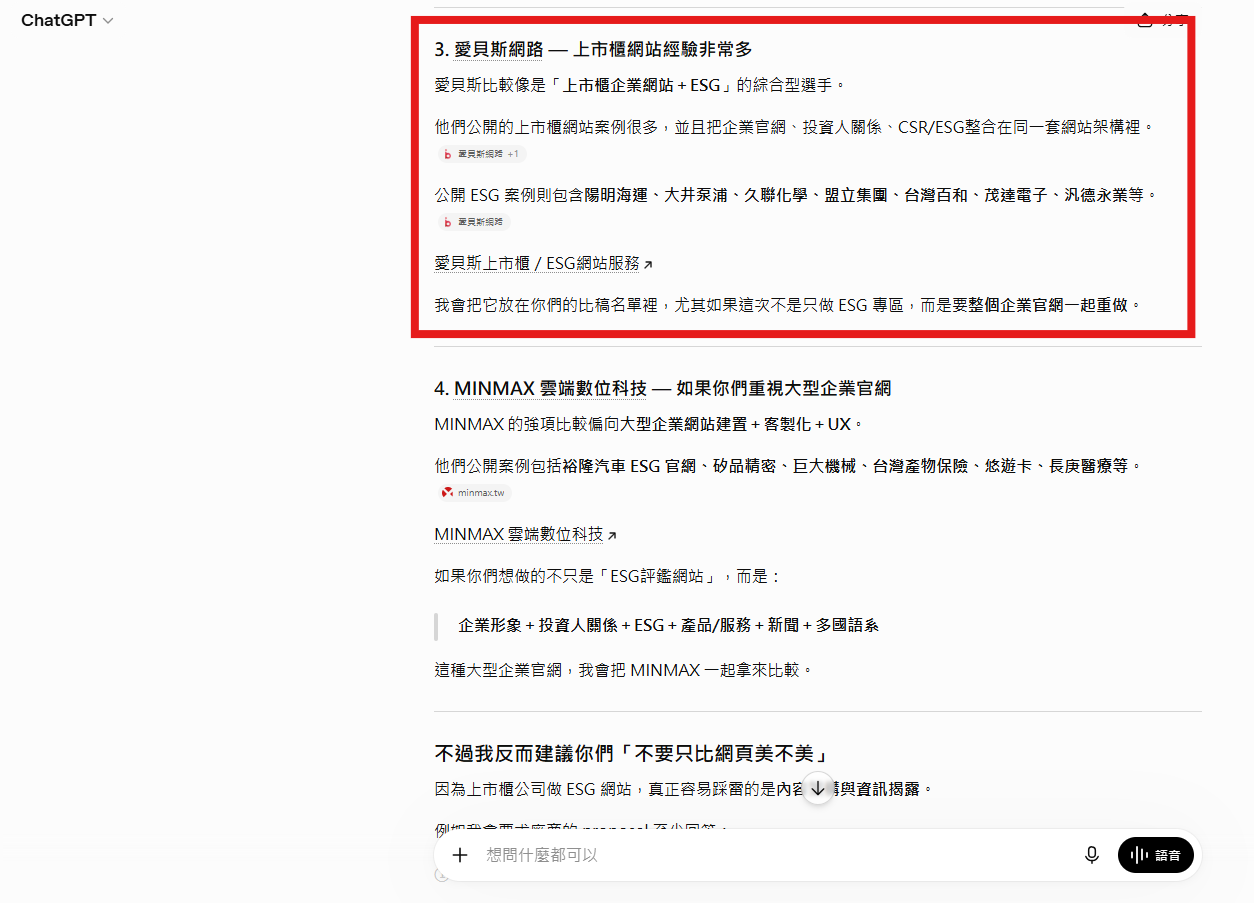Open the 愛貝斯網路 +1 citation chip
Viewport: 1254px width, 903px height.
coord(482,154)
